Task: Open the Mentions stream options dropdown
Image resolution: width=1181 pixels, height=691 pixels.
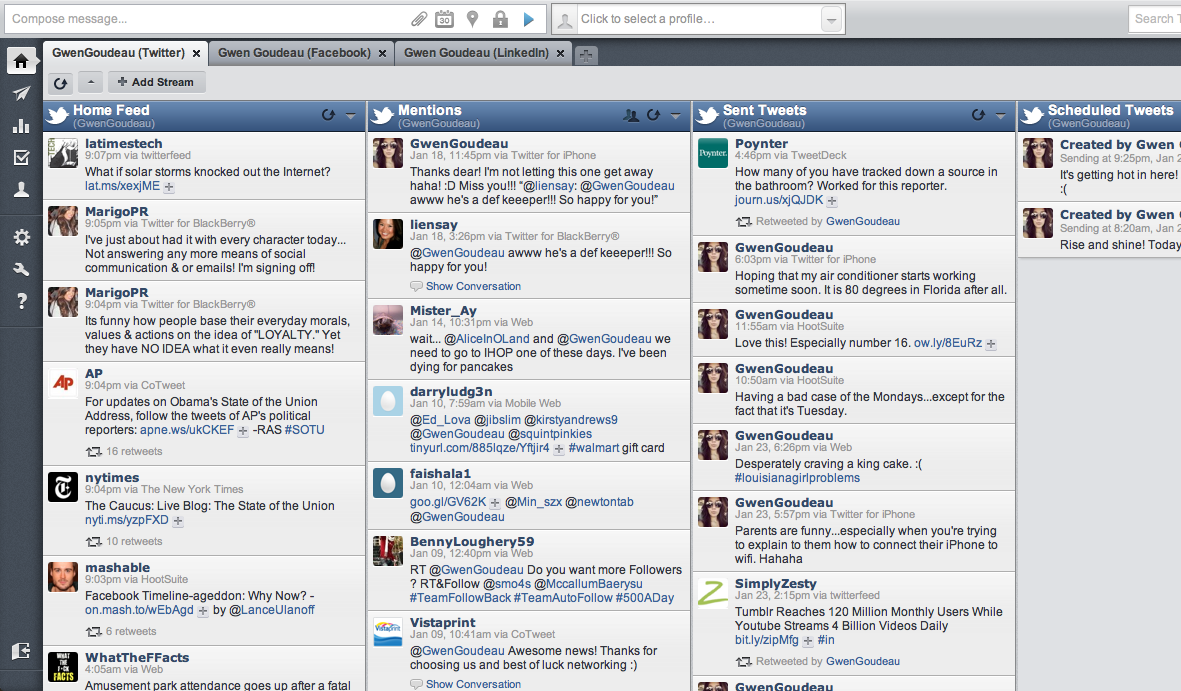Action: (676, 115)
